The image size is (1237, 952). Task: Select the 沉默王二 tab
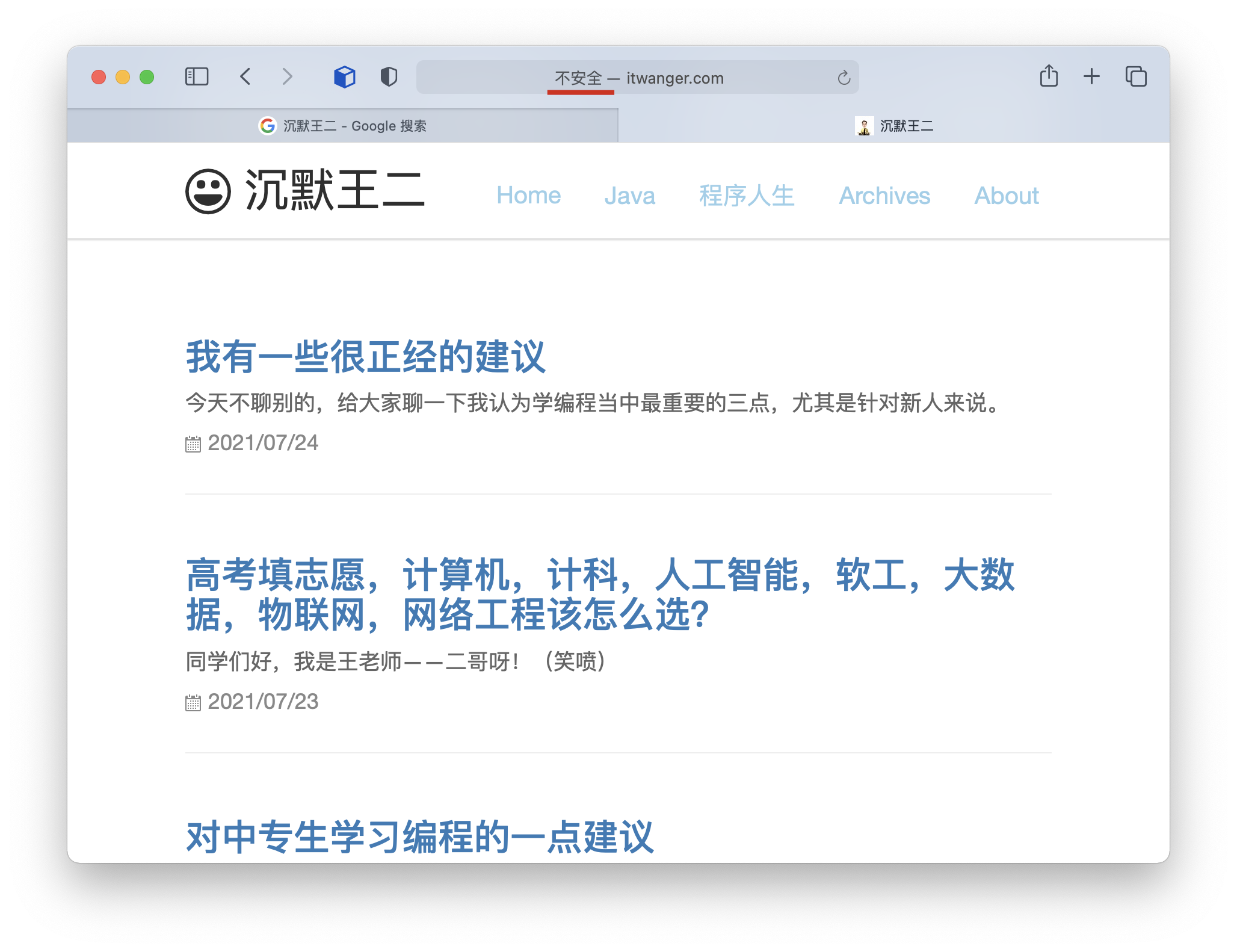pyautogui.click(x=894, y=126)
